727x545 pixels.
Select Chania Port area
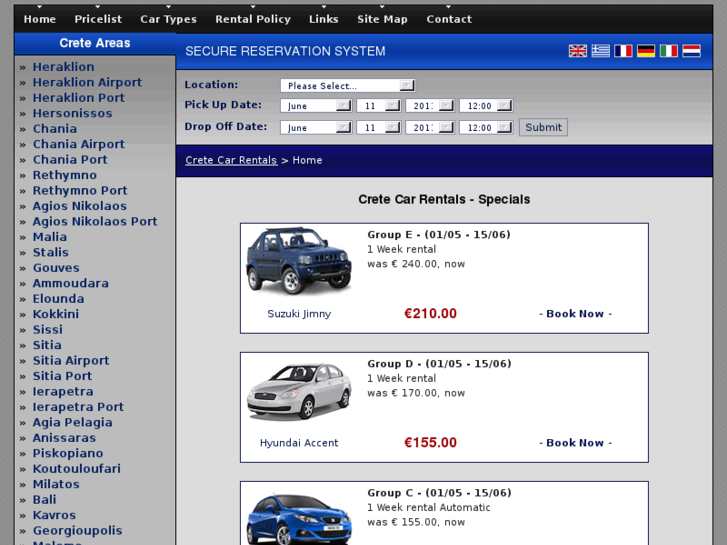tap(70, 160)
